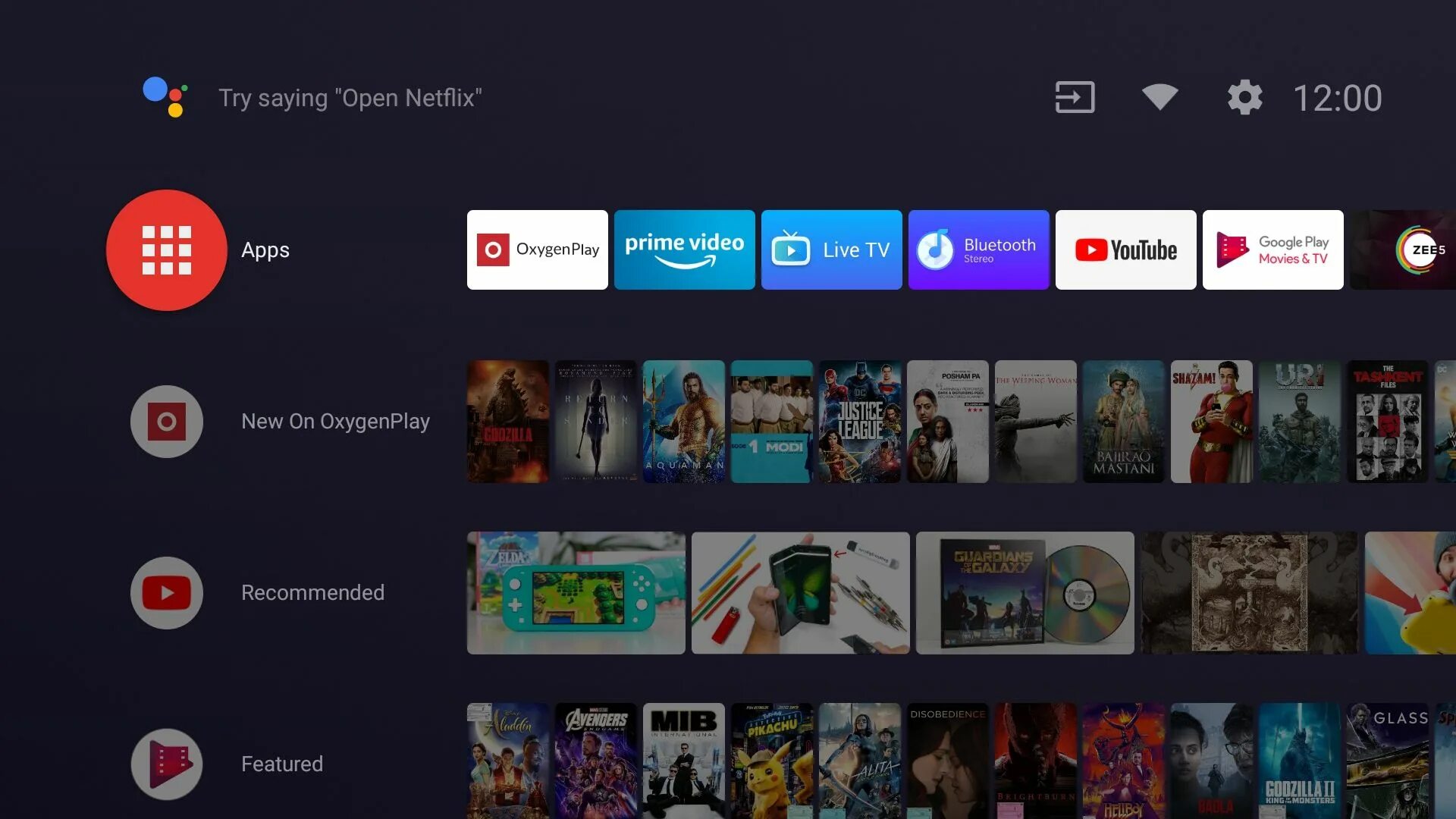1456x819 pixels.
Task: Select Aquaman movie tile
Action: [x=683, y=421]
